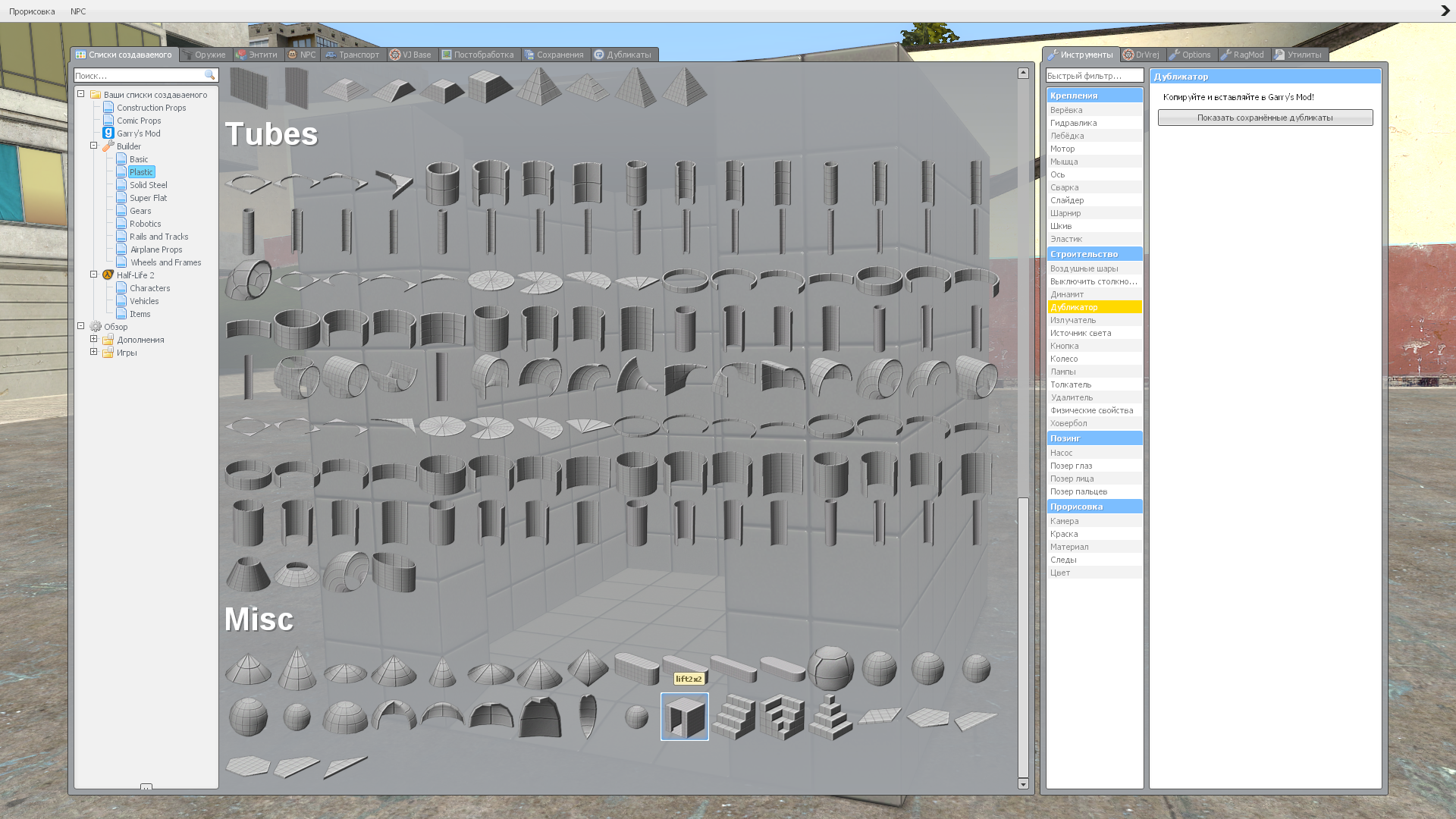Viewport: 1456px width, 819px height.
Task: Choose the tall cone in Misc
Action: (x=297, y=668)
